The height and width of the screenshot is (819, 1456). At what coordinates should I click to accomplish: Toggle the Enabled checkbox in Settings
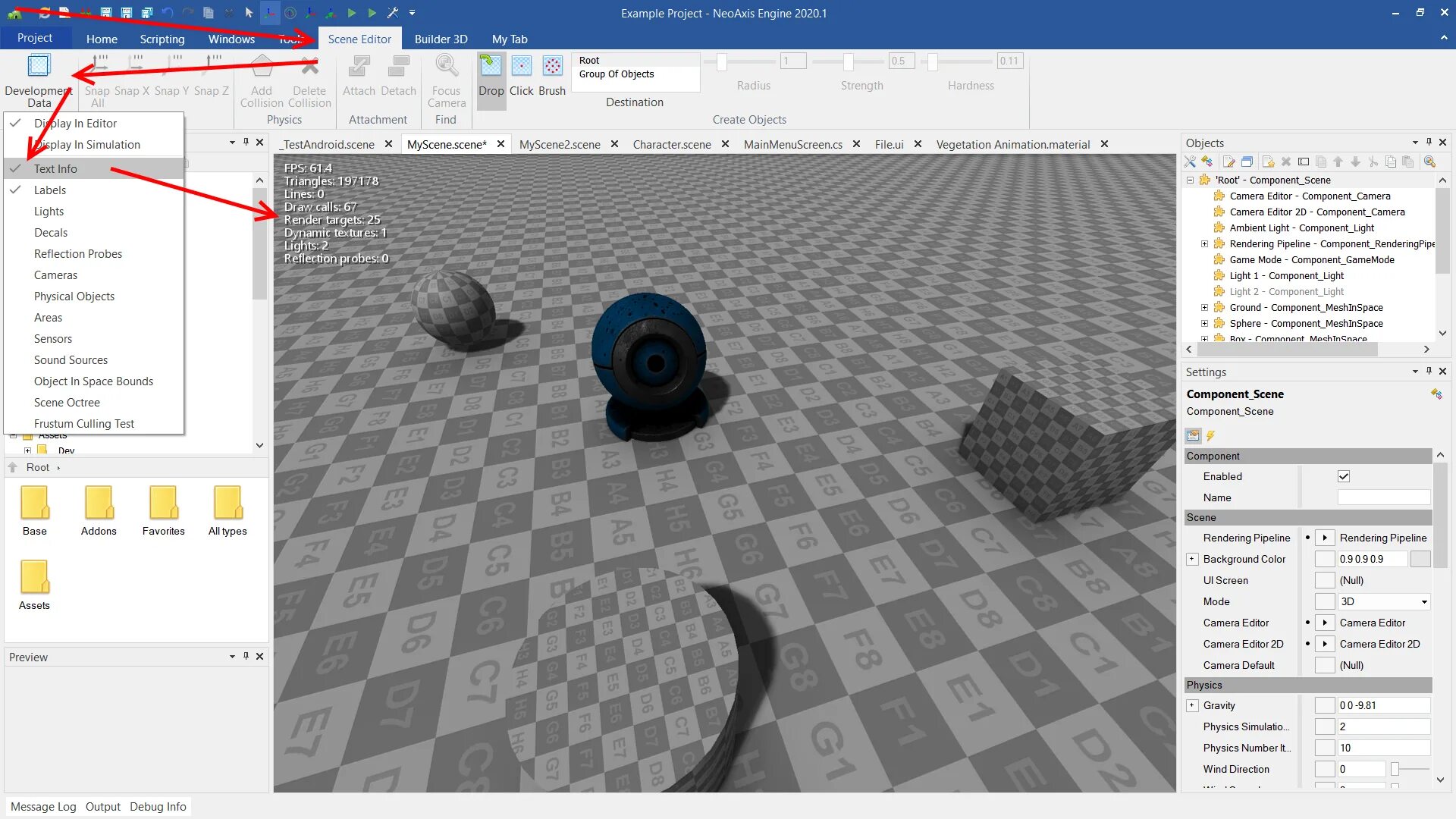[1344, 476]
